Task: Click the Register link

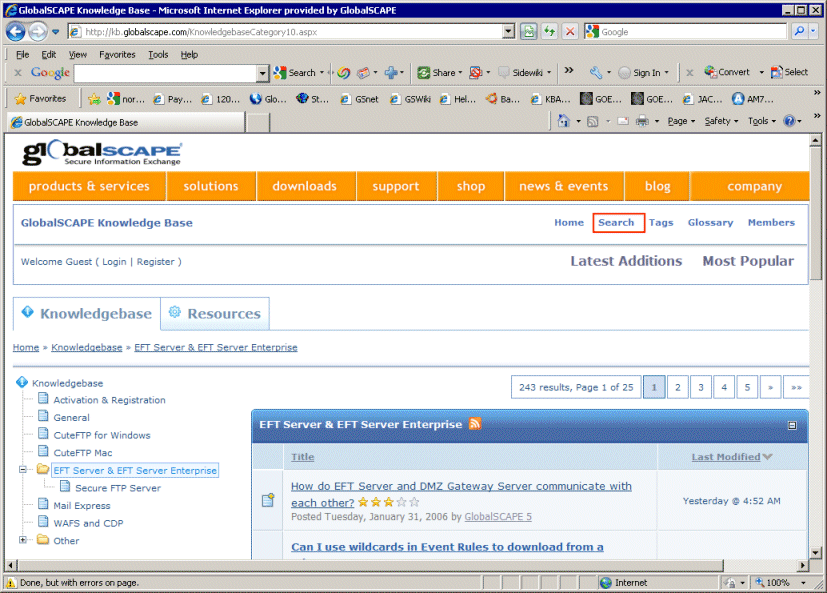Action: 155,262
